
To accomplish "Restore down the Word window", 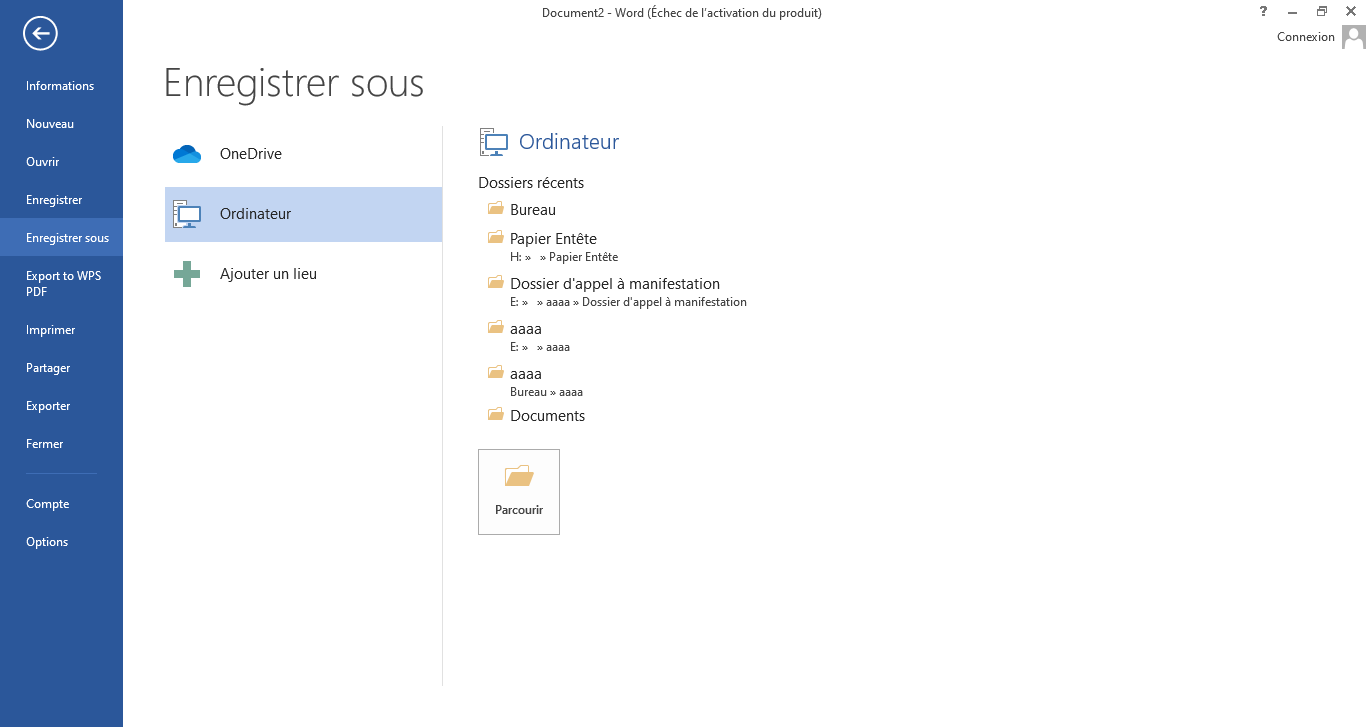I will [1321, 11].
